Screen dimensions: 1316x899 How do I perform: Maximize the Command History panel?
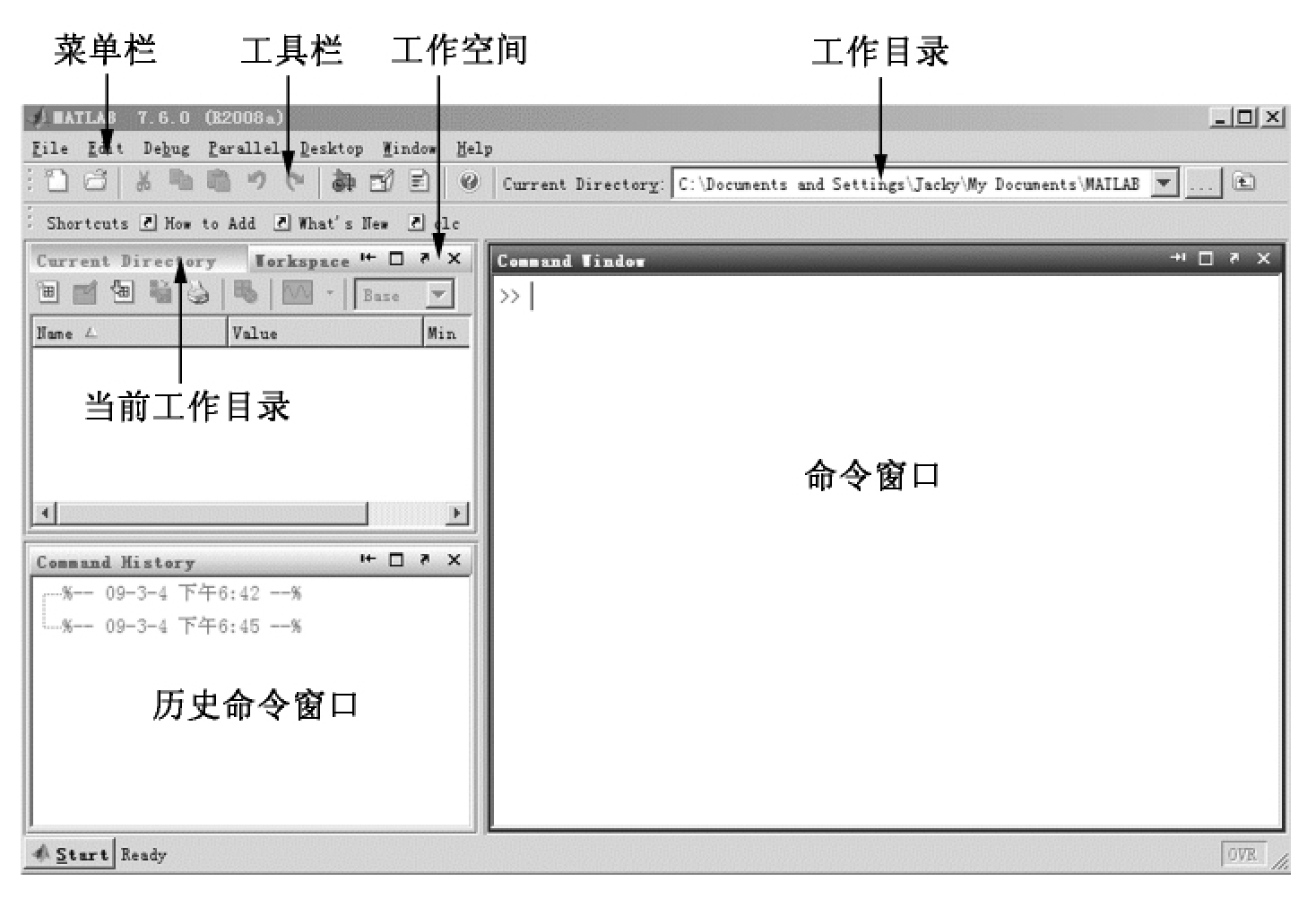coord(396,560)
